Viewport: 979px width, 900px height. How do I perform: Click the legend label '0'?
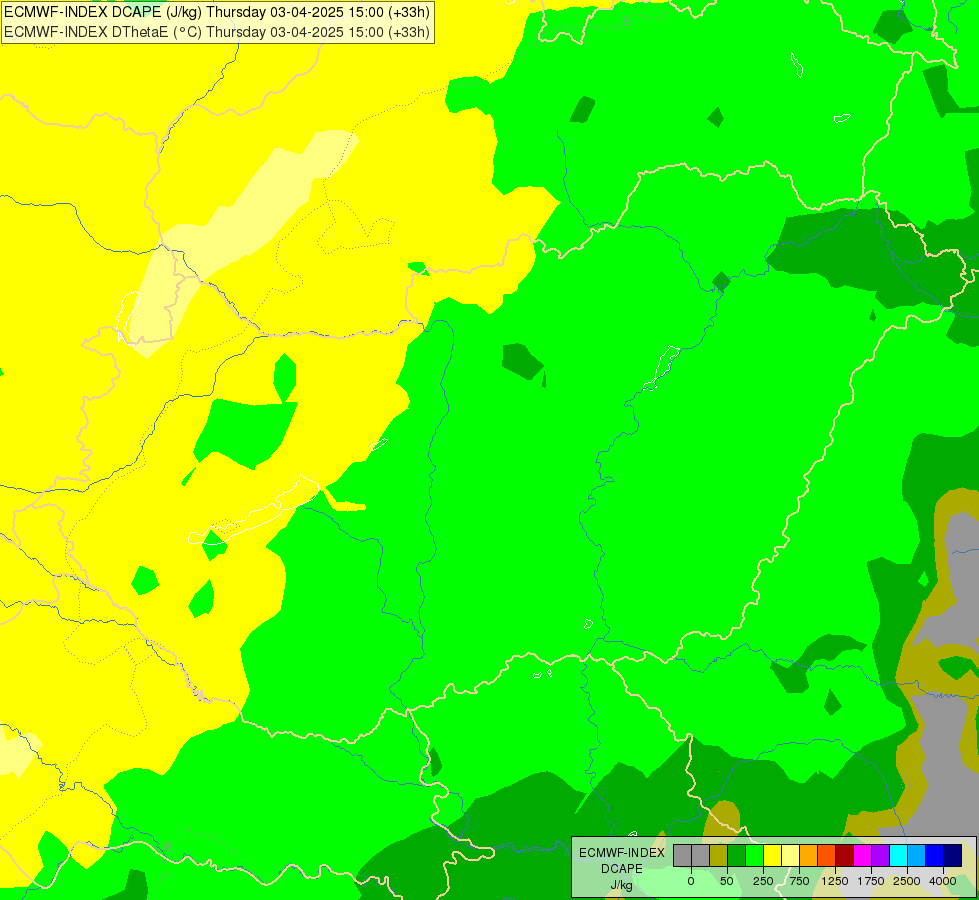coord(691,881)
